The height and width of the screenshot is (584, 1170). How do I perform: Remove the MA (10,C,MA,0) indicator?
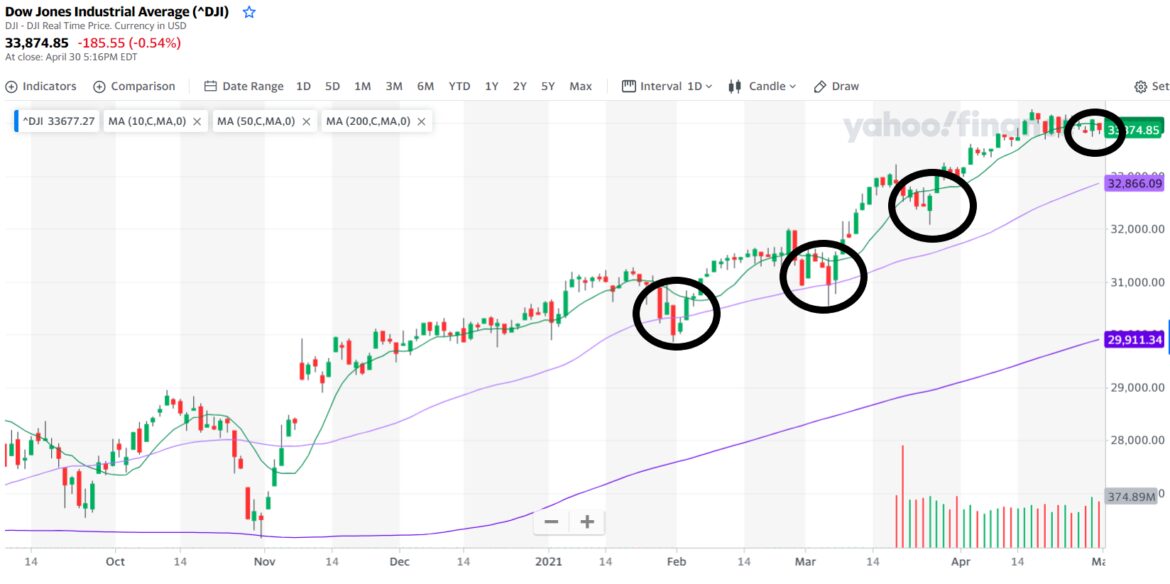click(x=198, y=121)
